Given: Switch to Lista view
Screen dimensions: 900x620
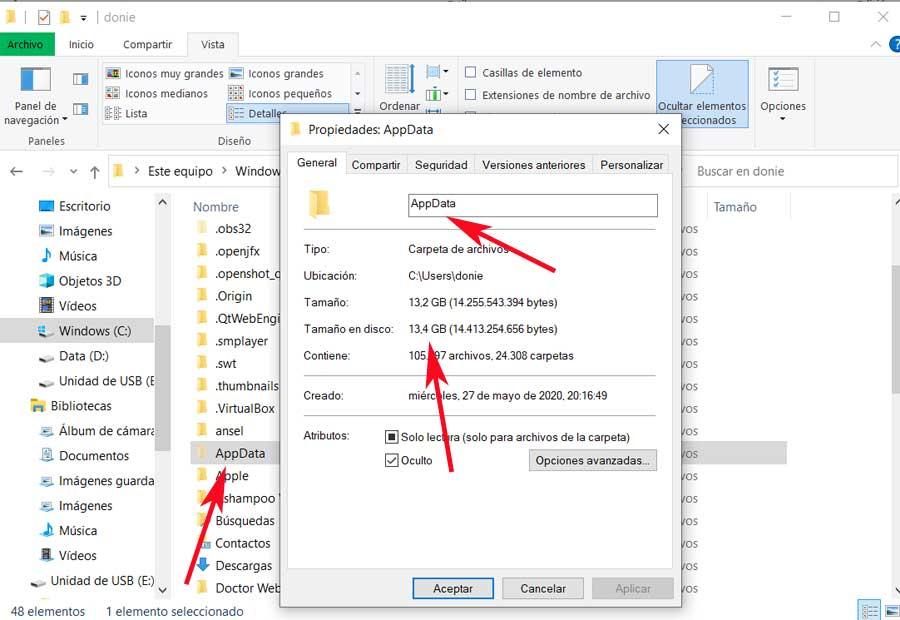Looking at the screenshot, I should (x=127, y=113).
